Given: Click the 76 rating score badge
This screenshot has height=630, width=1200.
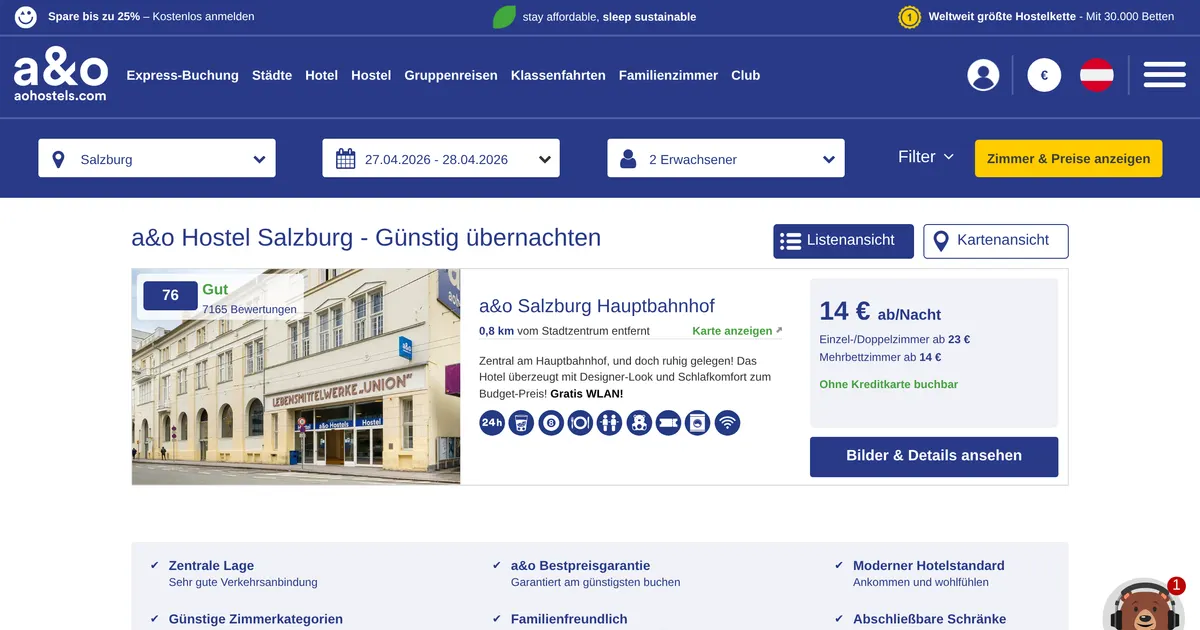Looking at the screenshot, I should point(170,295).
